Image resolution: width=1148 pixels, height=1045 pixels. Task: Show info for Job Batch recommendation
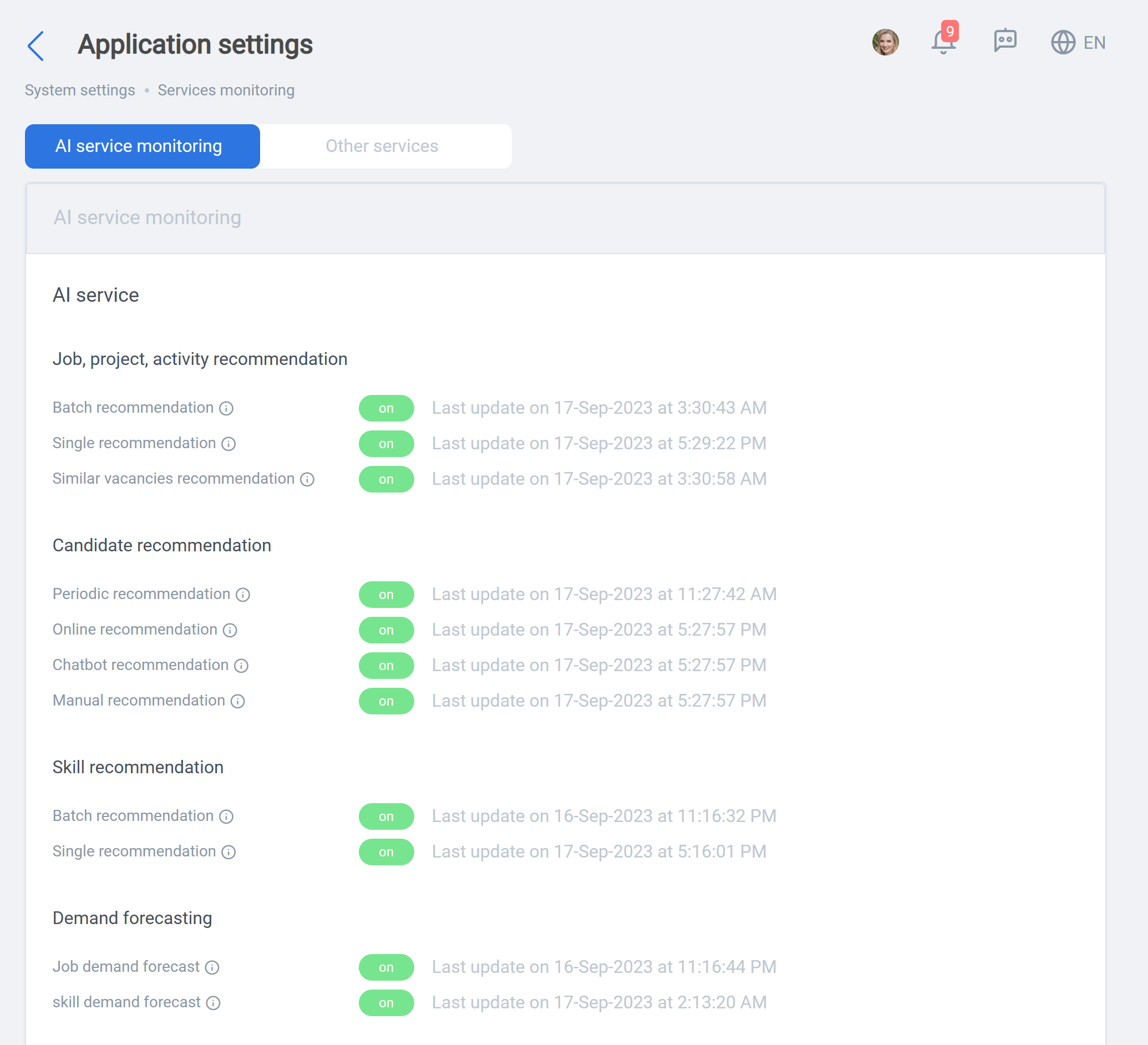(x=227, y=408)
